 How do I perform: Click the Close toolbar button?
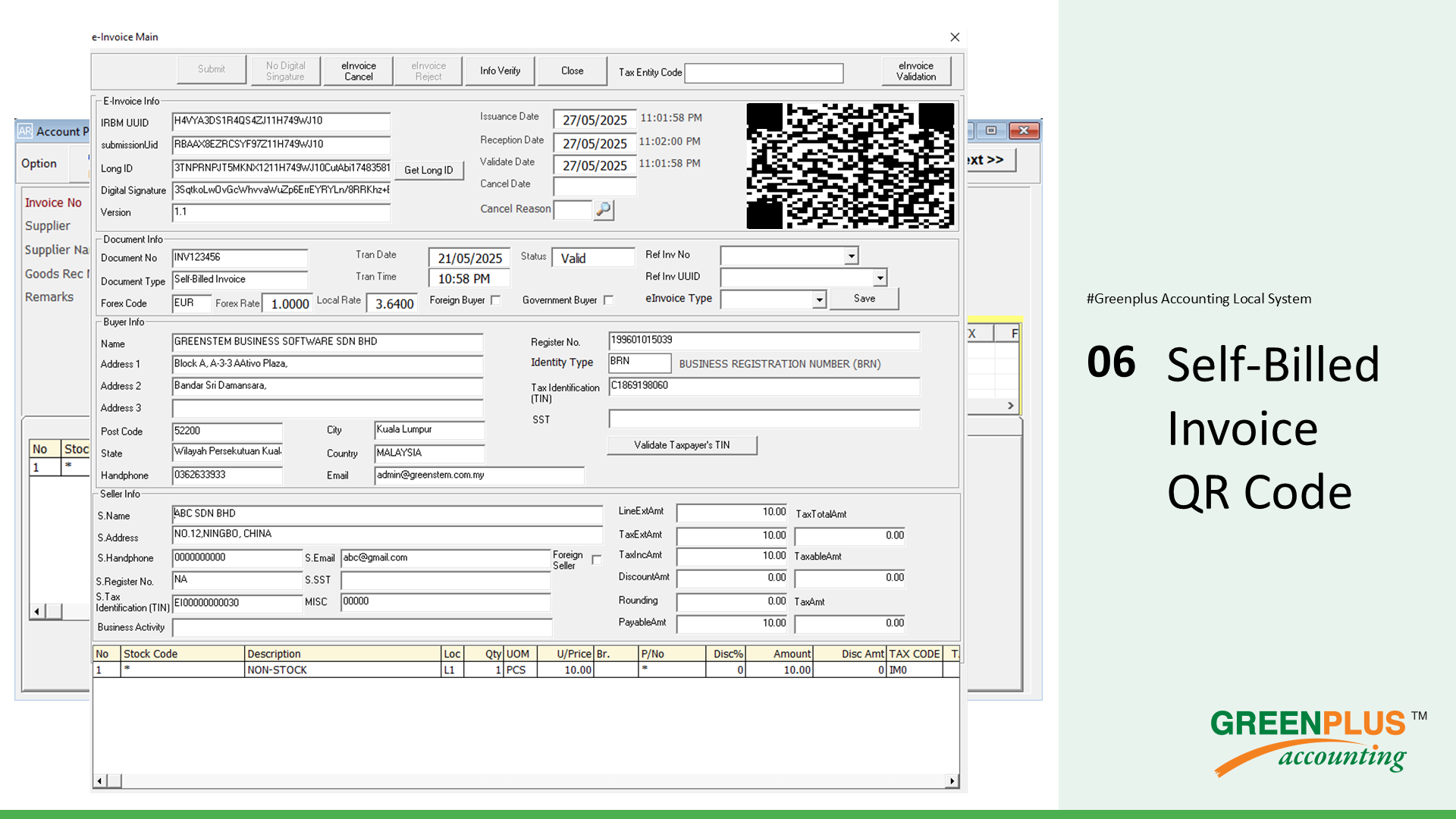[573, 71]
